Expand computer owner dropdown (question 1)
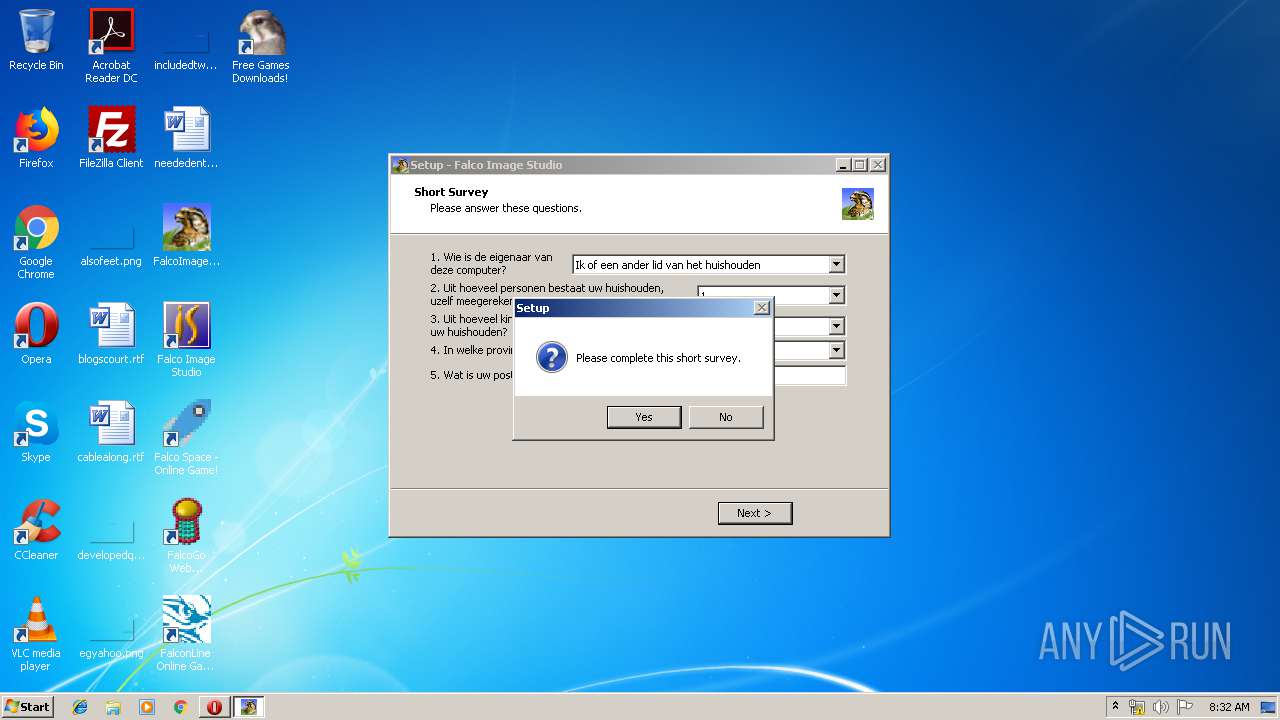 837,265
